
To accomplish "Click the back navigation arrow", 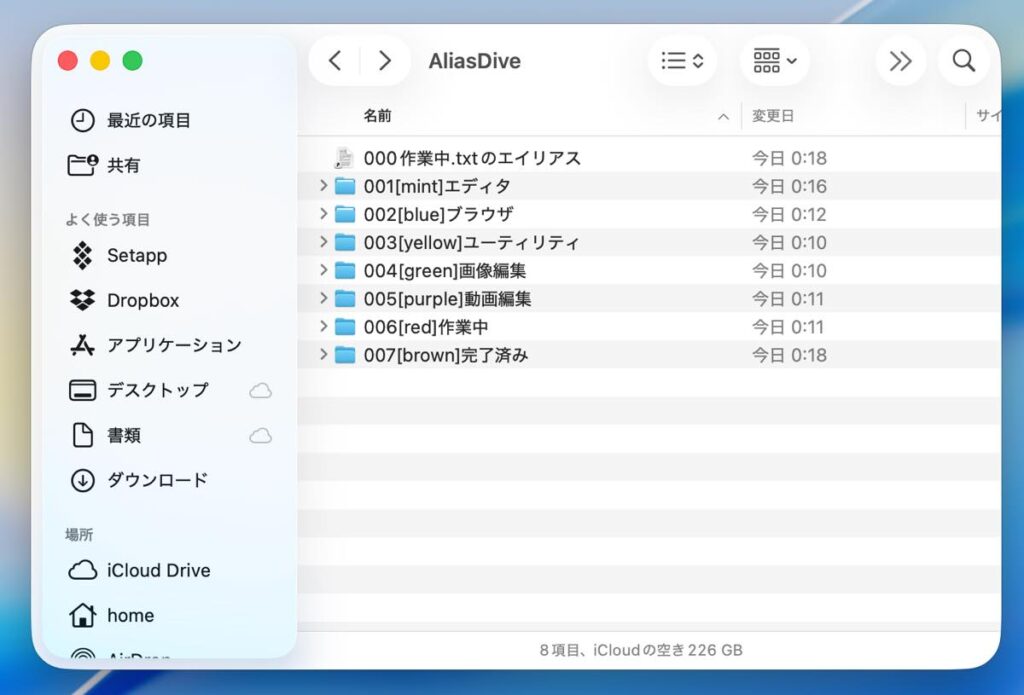I will click(x=335, y=61).
